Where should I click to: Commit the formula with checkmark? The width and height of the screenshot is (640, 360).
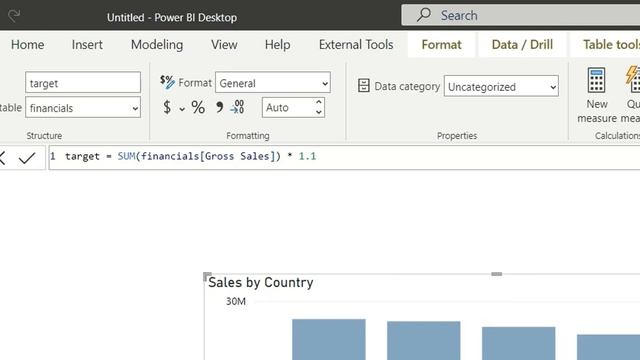(27, 158)
